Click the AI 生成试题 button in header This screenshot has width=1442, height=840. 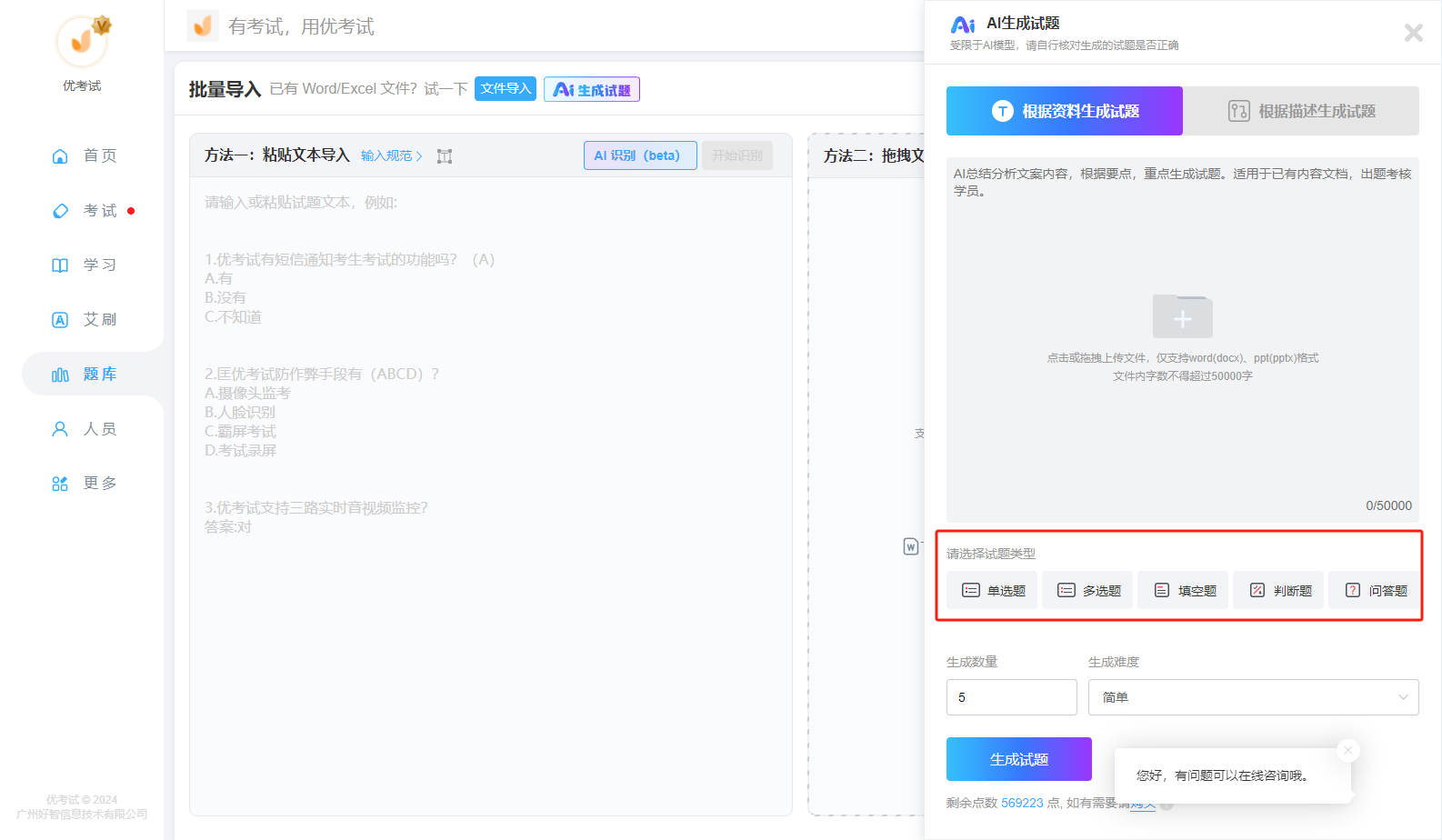tap(592, 89)
